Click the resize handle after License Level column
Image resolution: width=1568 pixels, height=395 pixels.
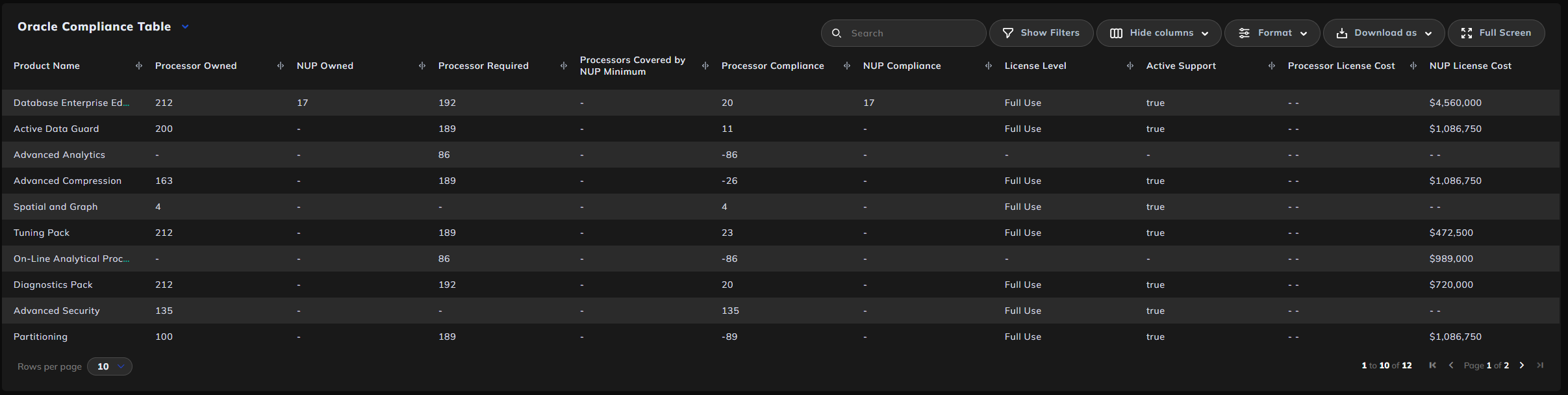tap(1130, 66)
